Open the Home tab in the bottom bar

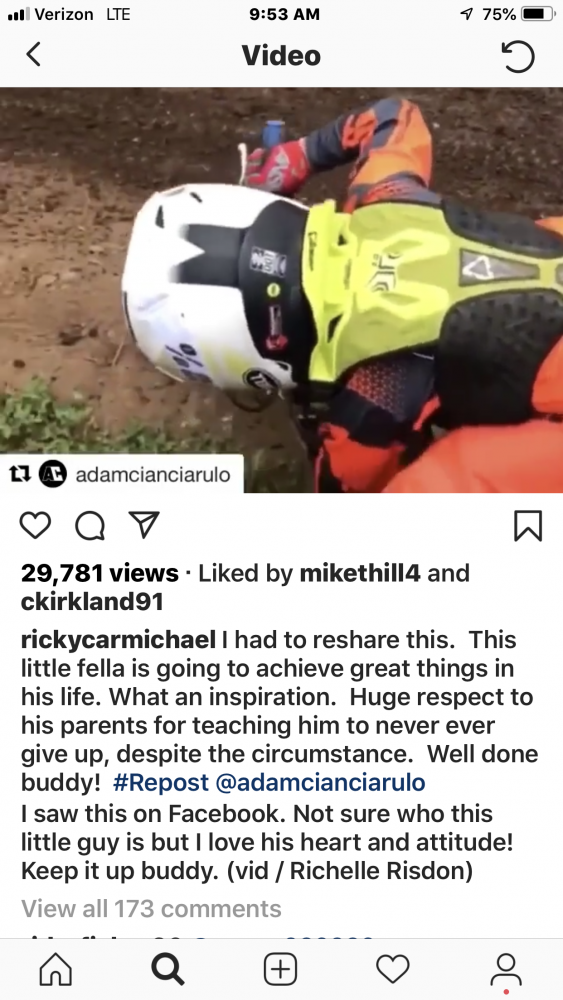coord(56,969)
